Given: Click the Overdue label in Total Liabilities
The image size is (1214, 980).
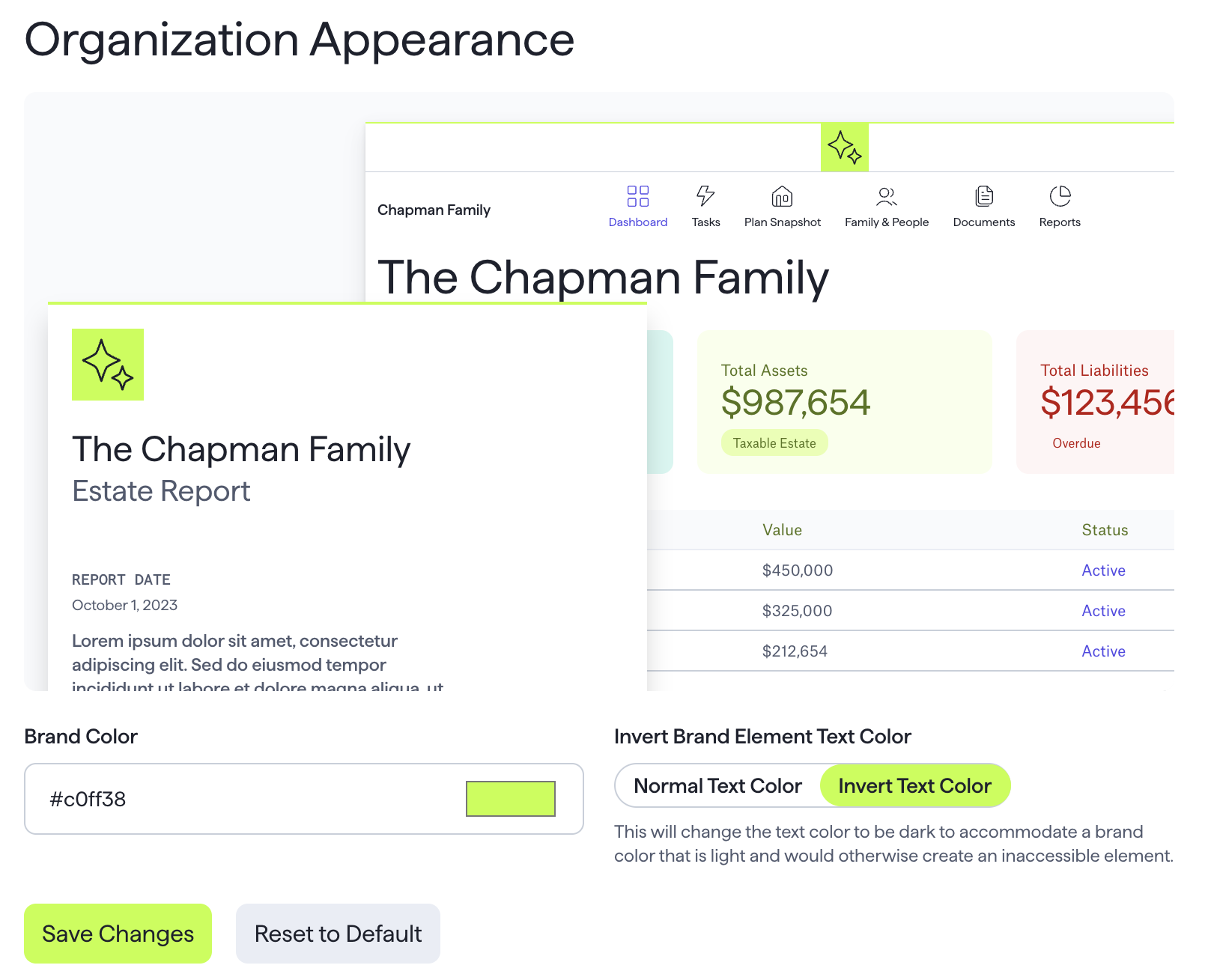Looking at the screenshot, I should [1076, 443].
